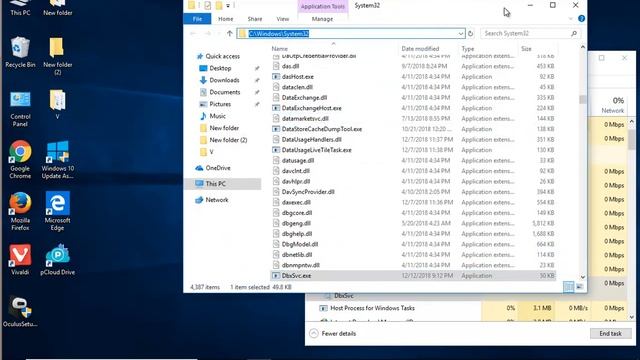Select Network in the navigation pane

pyautogui.click(x=217, y=200)
